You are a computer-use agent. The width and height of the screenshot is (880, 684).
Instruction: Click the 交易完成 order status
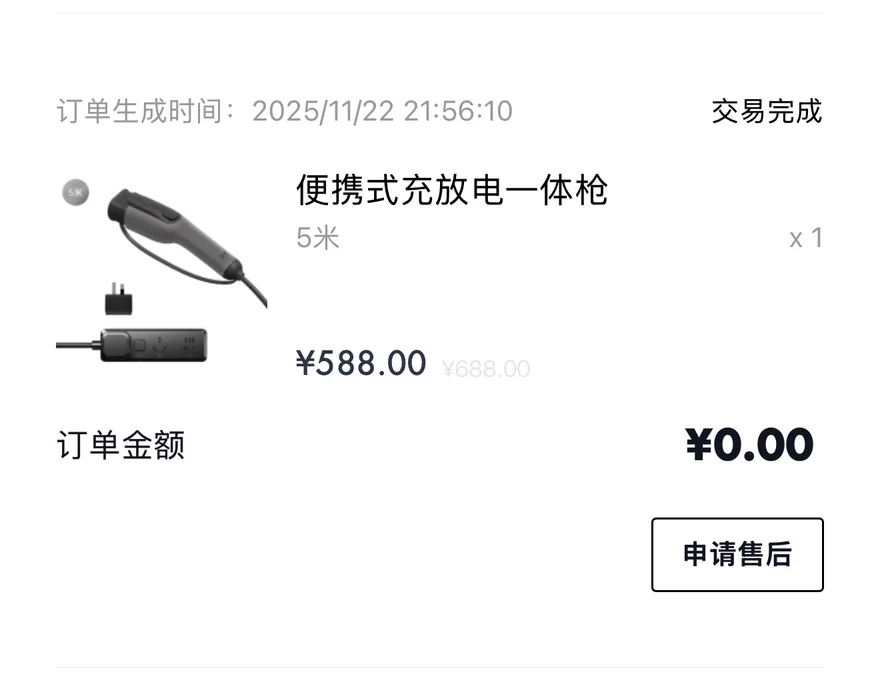pos(767,111)
